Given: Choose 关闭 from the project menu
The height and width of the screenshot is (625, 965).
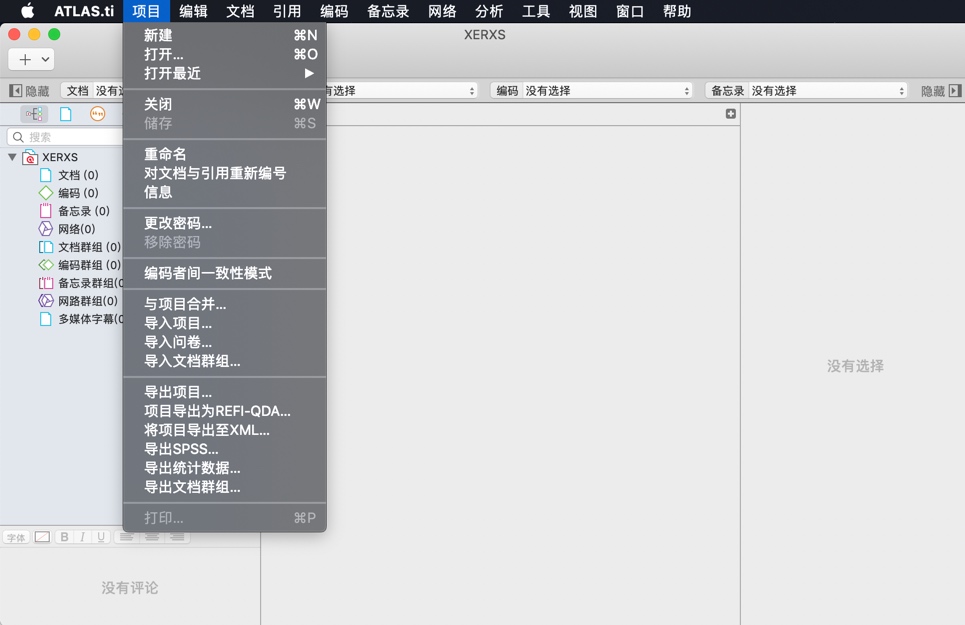Looking at the screenshot, I should tap(225, 104).
